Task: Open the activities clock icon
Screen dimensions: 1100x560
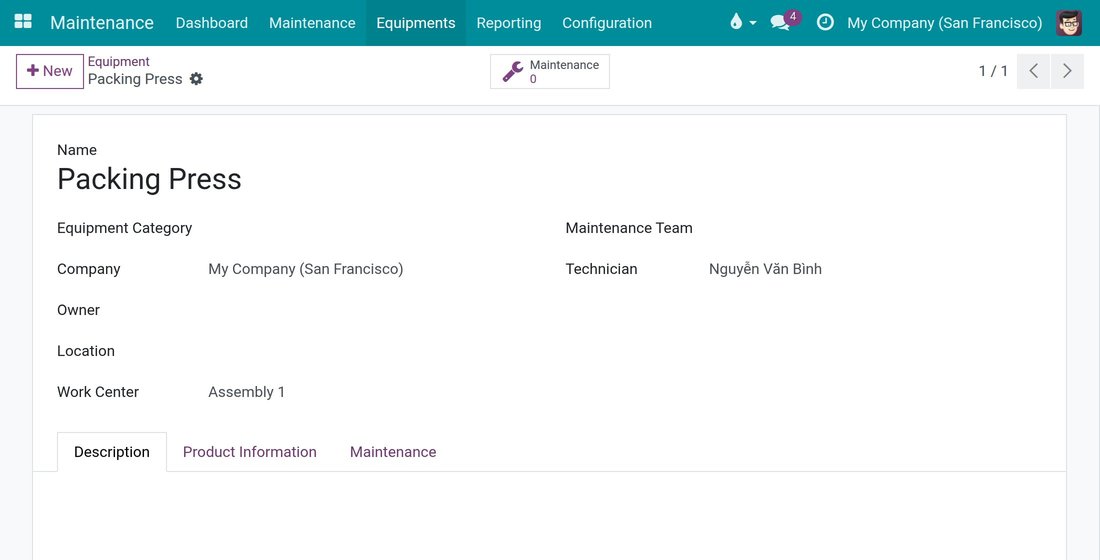Action: [826, 22]
